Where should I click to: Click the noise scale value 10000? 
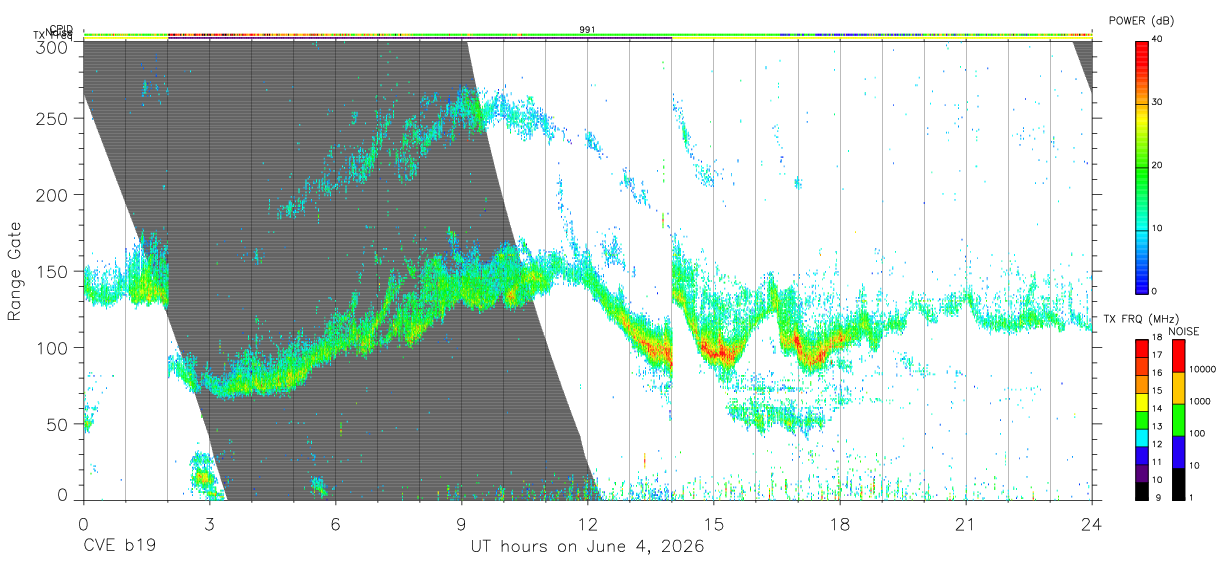pos(1202,370)
